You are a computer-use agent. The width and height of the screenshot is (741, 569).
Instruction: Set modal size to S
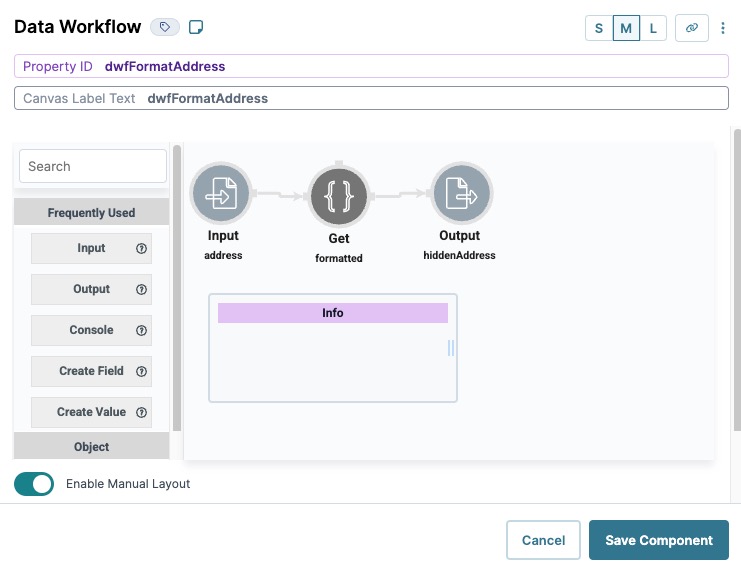[x=599, y=28]
